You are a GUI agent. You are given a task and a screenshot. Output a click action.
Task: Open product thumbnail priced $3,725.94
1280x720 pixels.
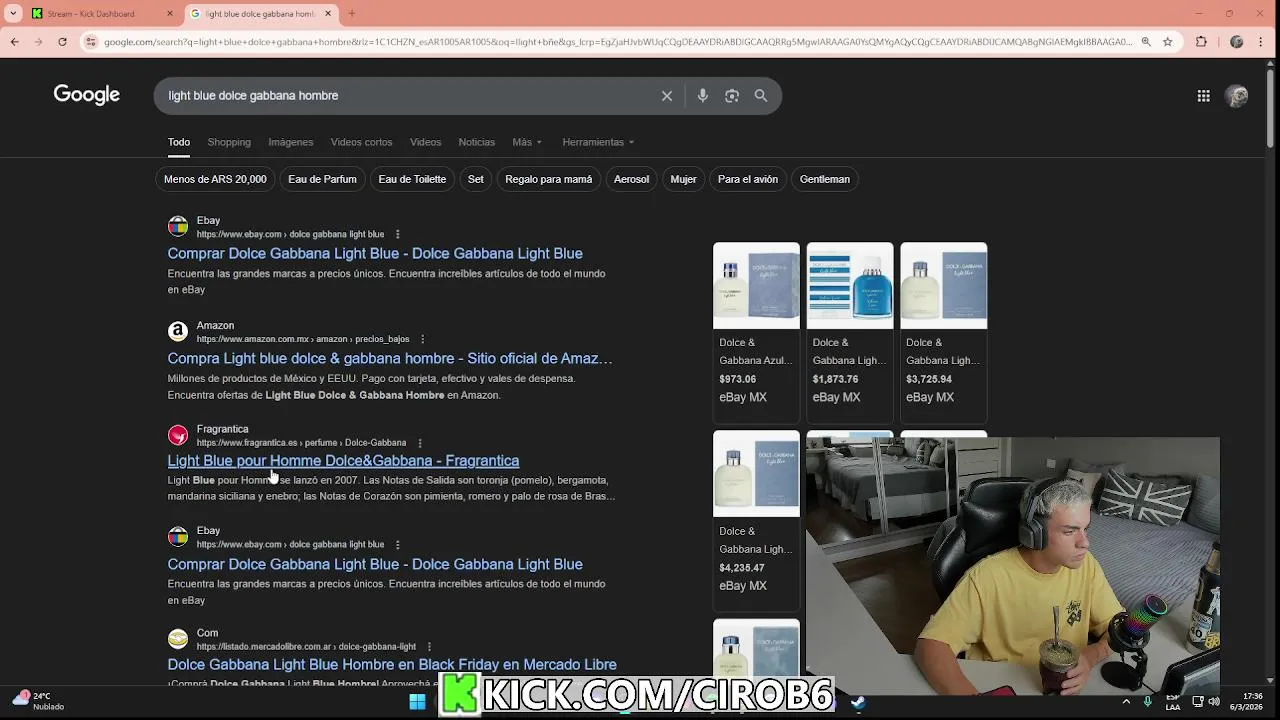[x=943, y=286]
